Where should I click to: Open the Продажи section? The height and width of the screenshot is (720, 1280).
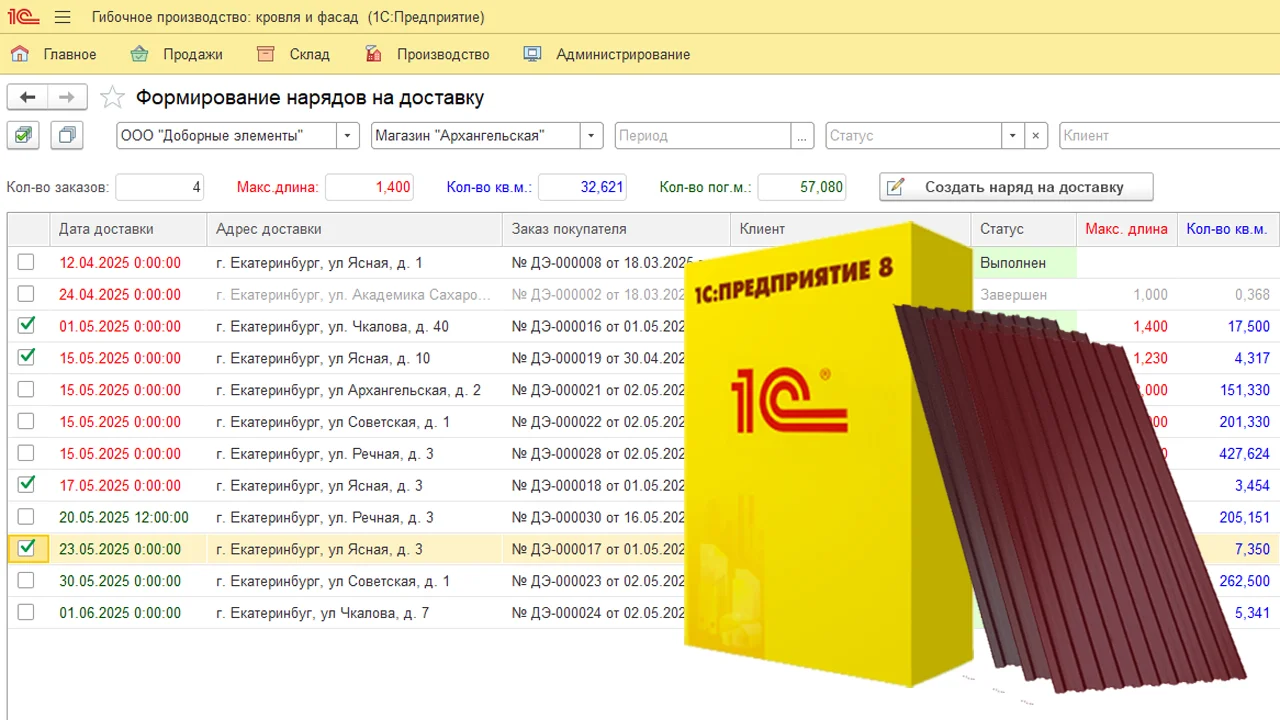[x=192, y=54]
